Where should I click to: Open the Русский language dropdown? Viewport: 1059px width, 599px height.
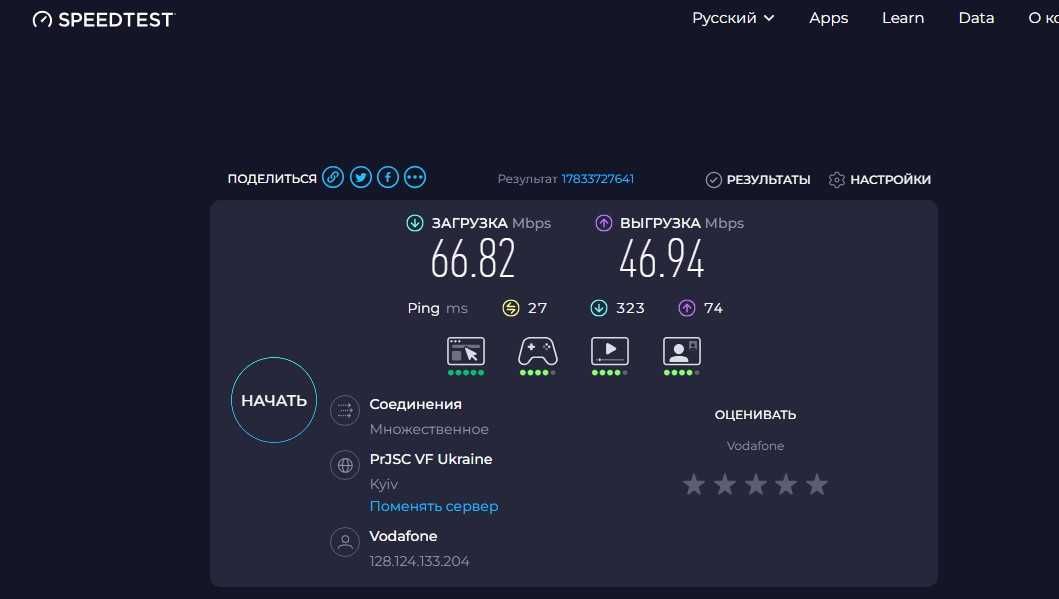(x=733, y=18)
